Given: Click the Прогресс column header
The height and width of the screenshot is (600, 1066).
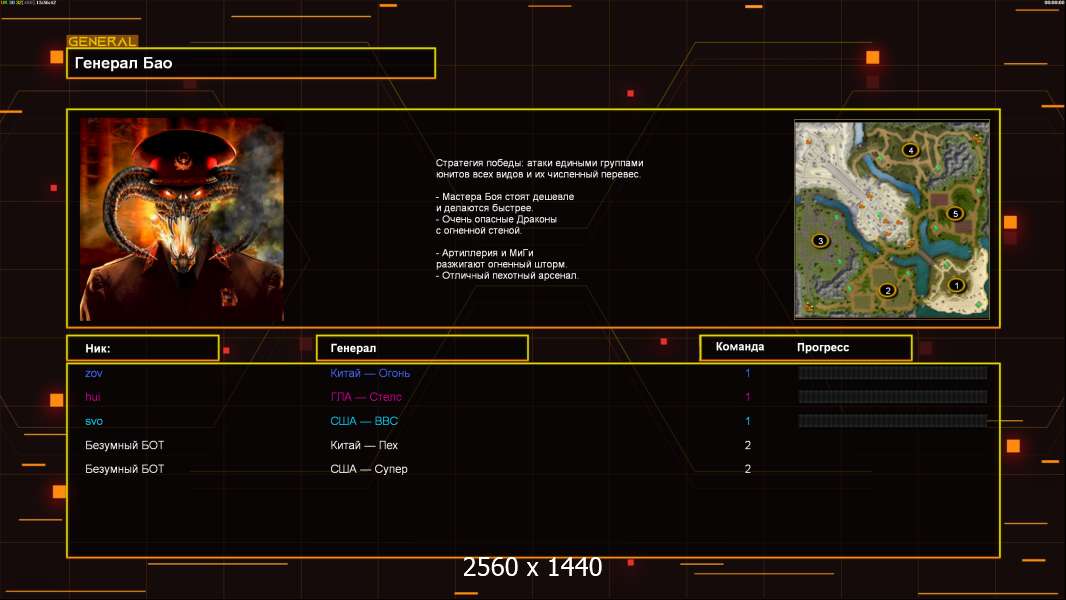Looking at the screenshot, I should [823, 348].
